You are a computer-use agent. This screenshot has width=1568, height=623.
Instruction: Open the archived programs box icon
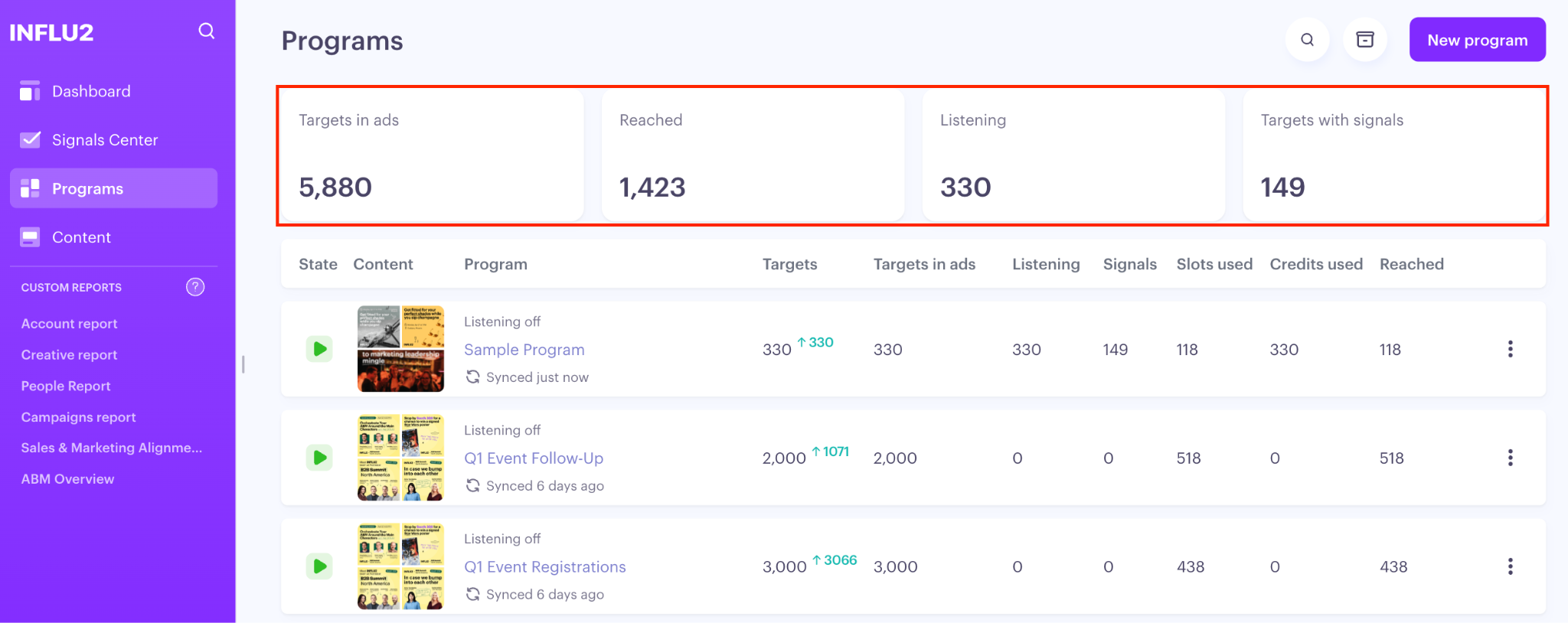1364,40
